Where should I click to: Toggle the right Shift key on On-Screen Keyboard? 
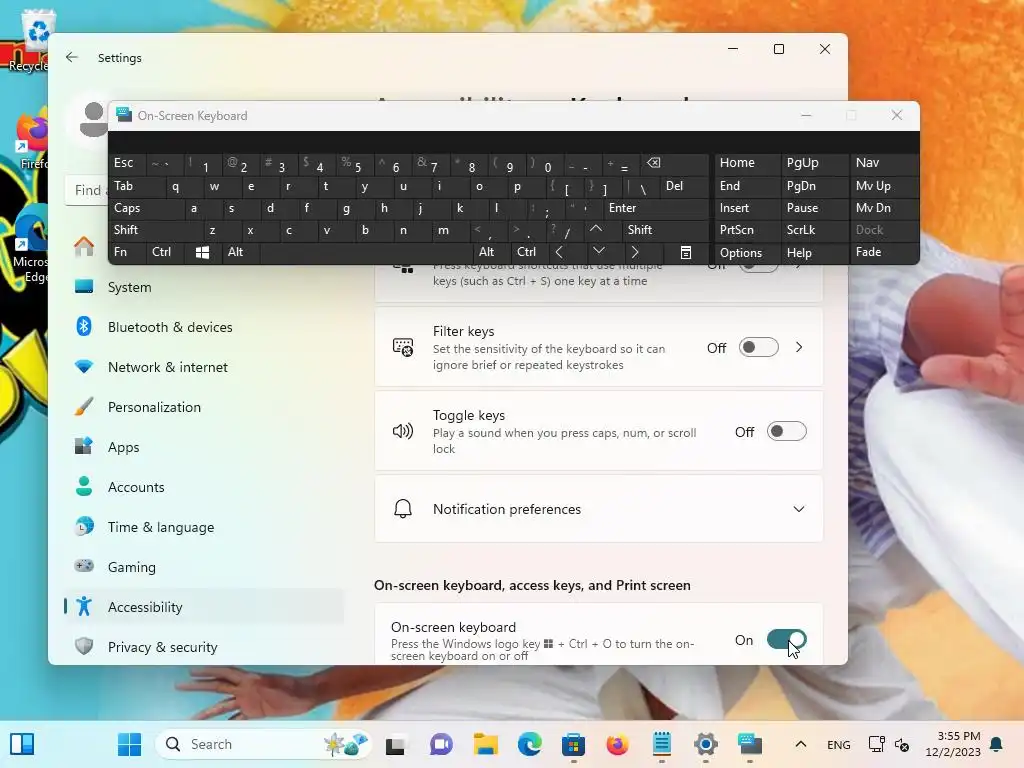(665, 230)
